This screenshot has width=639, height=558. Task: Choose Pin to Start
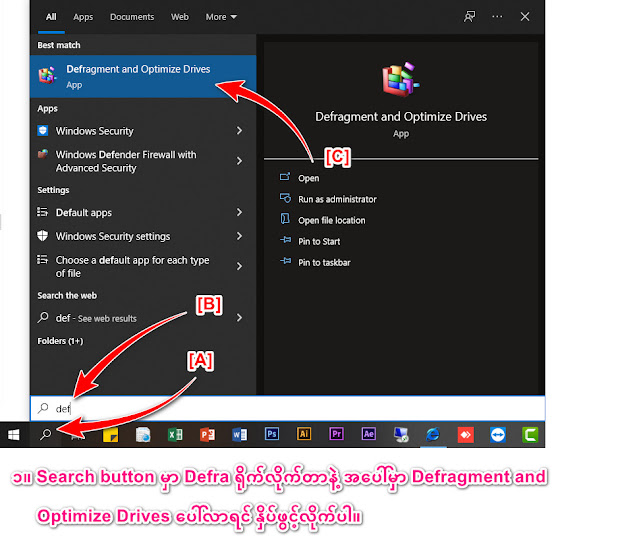click(319, 242)
